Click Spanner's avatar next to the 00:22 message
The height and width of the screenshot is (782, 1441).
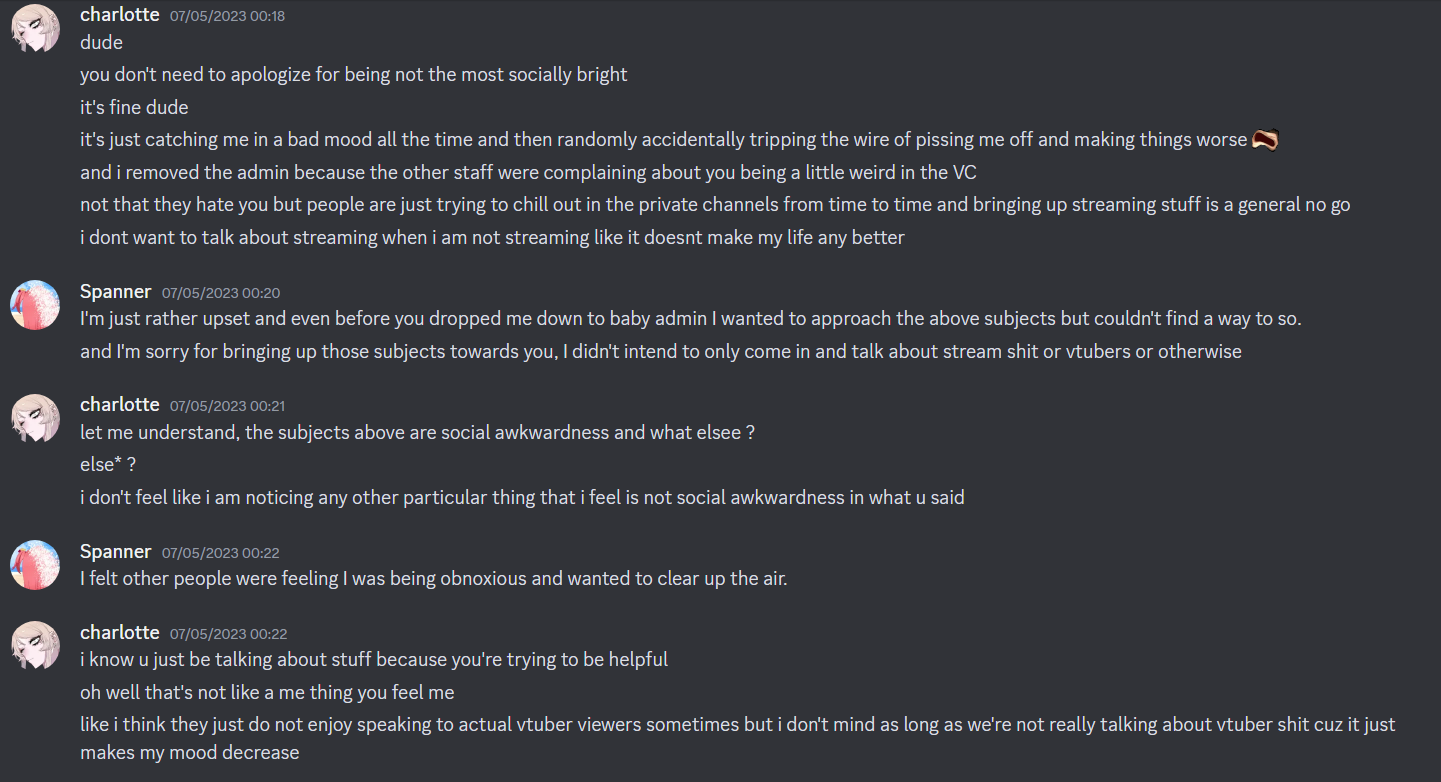coord(35,565)
